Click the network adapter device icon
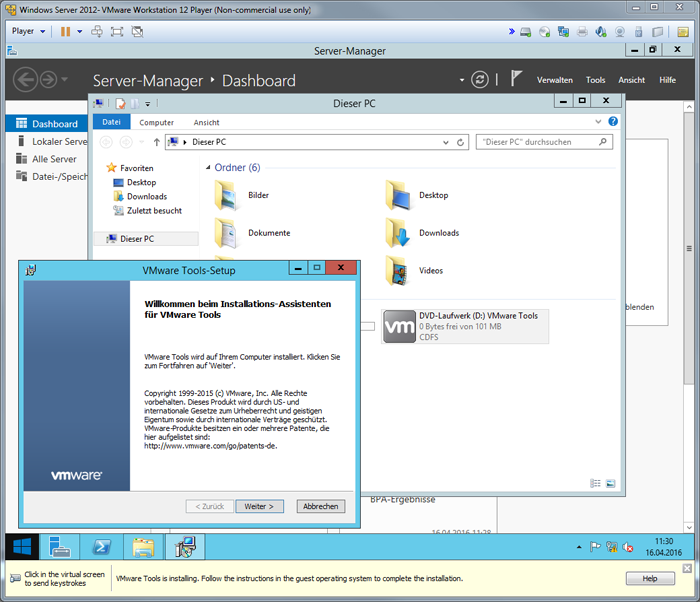700x602 pixels. tap(563, 32)
